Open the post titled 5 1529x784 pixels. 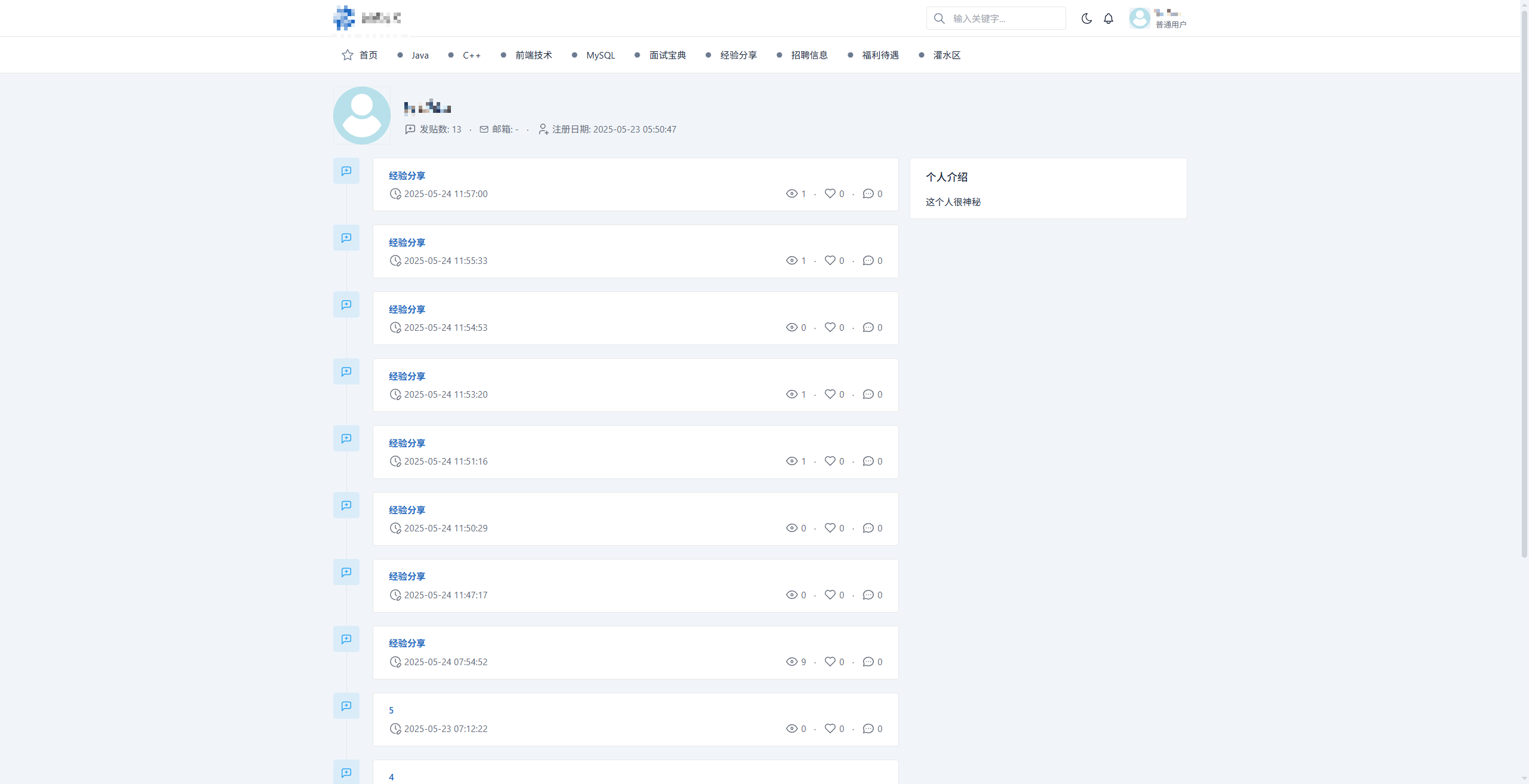[391, 710]
